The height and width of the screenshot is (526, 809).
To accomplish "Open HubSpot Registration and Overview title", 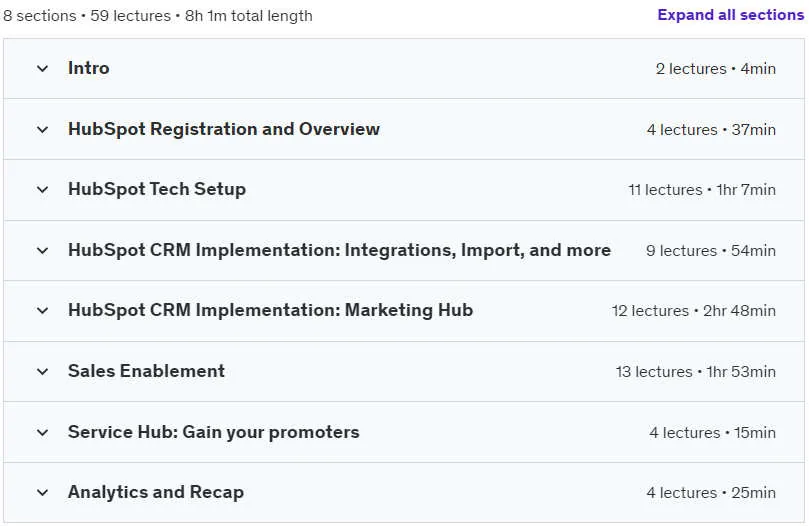I will point(224,129).
